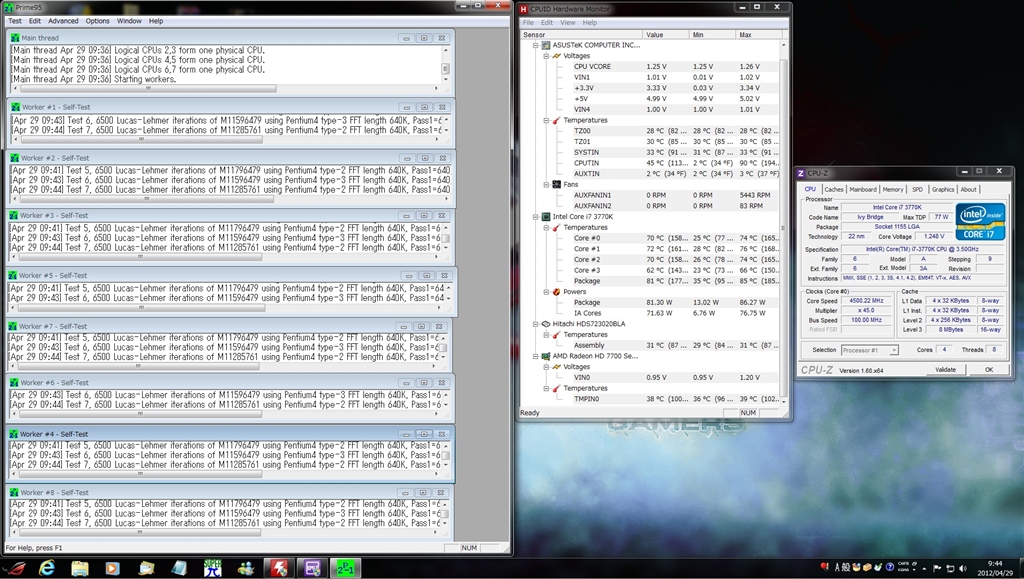The height and width of the screenshot is (579, 1024).
Task: Switch to the Mainboard tab in CPU-Z
Action: pyautogui.click(x=863, y=189)
